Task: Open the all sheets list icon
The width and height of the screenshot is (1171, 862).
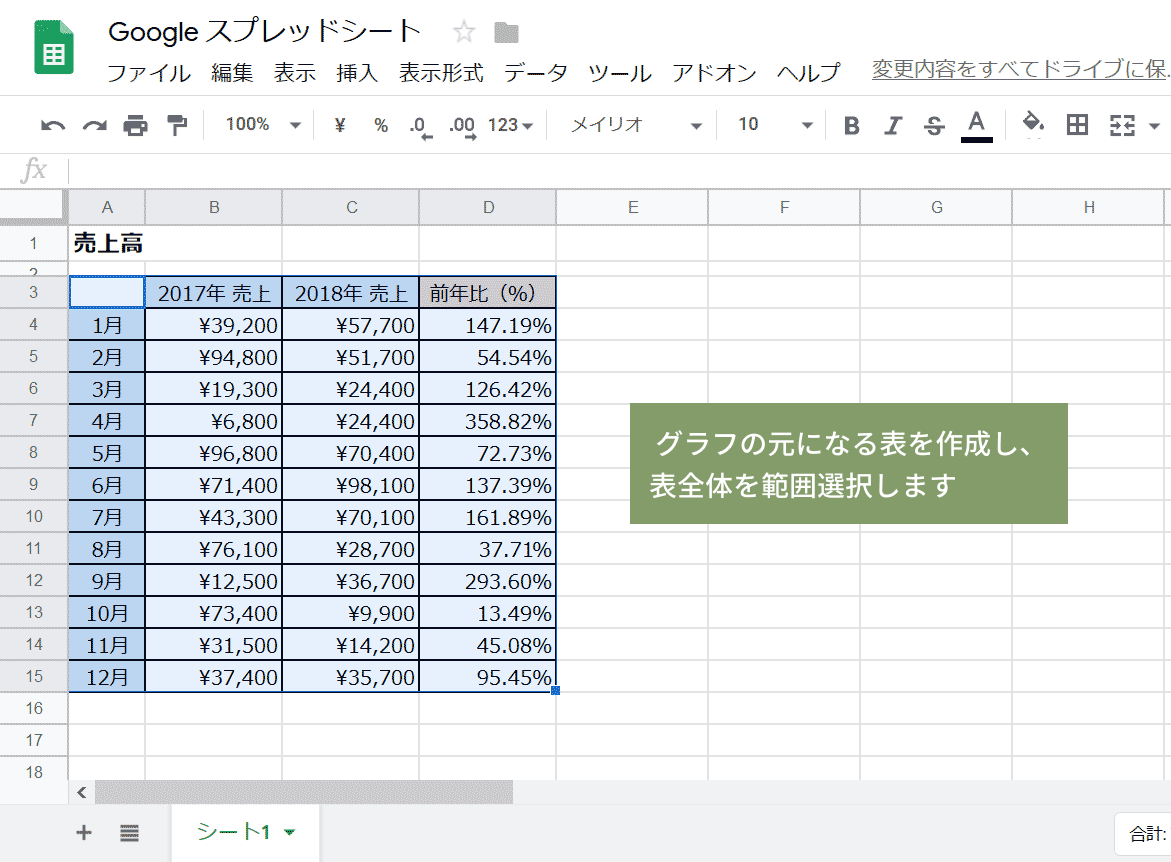Action: pos(129,833)
